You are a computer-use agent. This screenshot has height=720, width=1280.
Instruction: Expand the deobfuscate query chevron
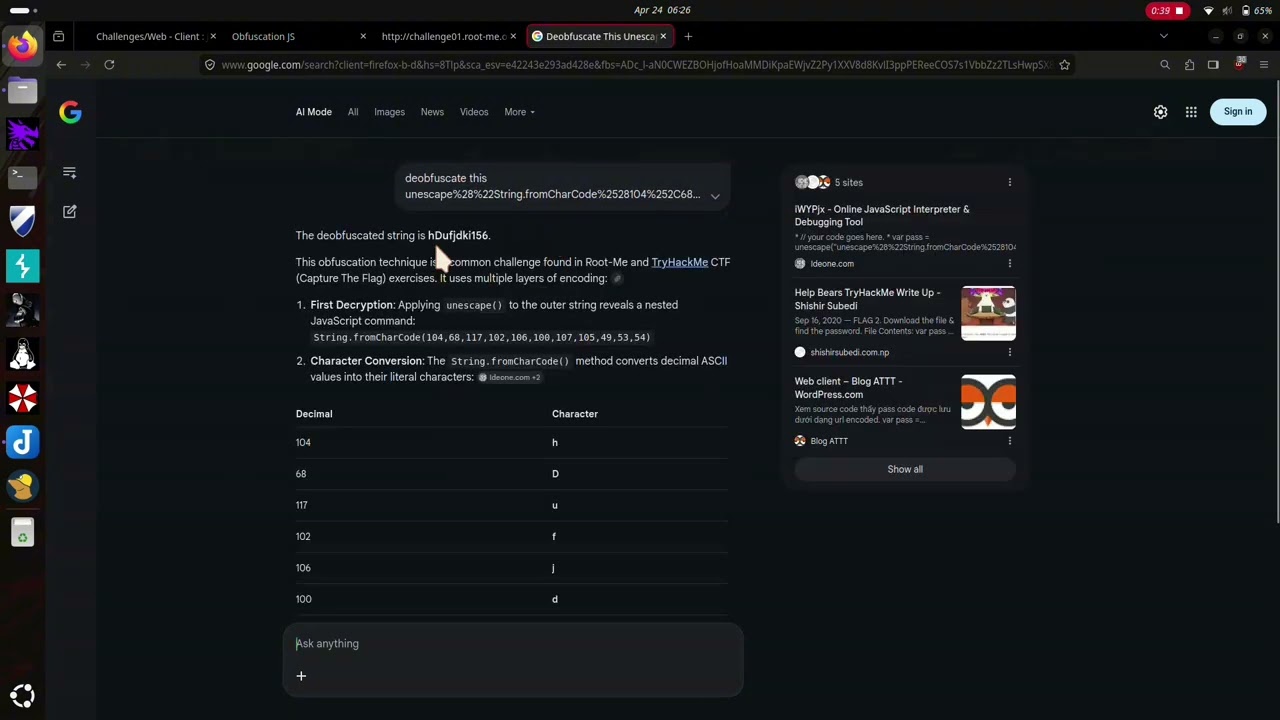pyautogui.click(x=715, y=196)
